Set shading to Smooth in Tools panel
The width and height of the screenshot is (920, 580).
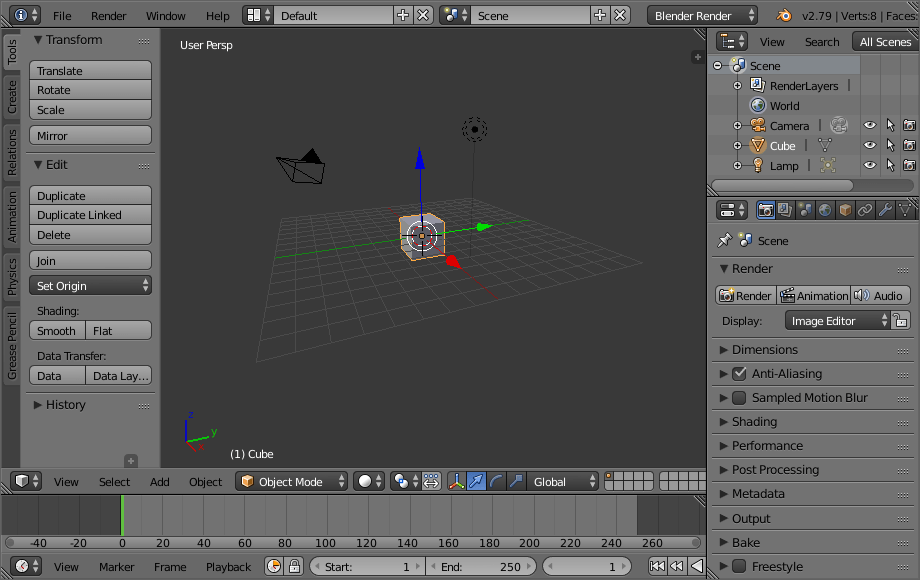tap(56, 330)
